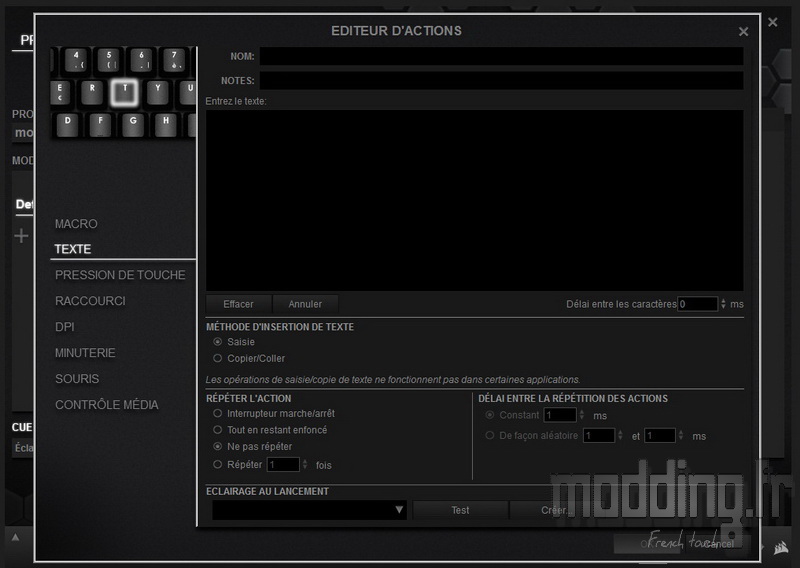Open the TEXTE action type
800x568 pixels.
tap(73, 249)
